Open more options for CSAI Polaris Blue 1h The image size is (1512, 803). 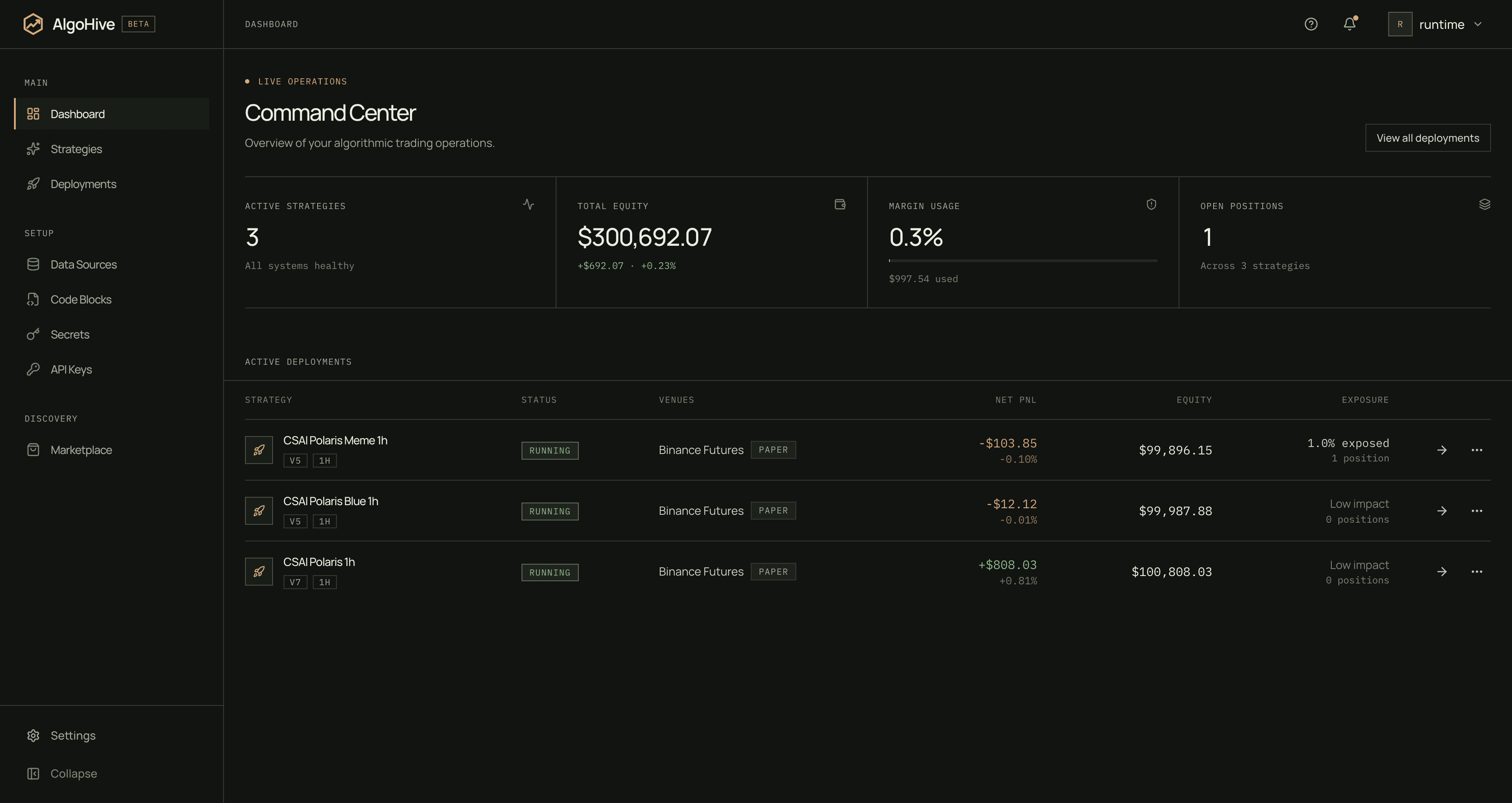coord(1477,511)
